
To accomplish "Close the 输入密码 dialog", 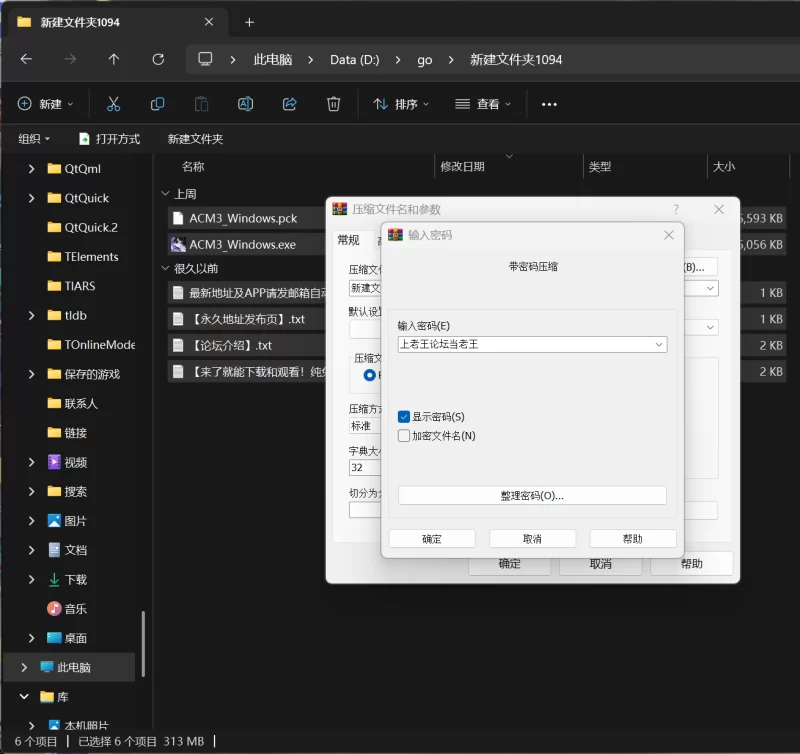I will pyautogui.click(x=668, y=235).
